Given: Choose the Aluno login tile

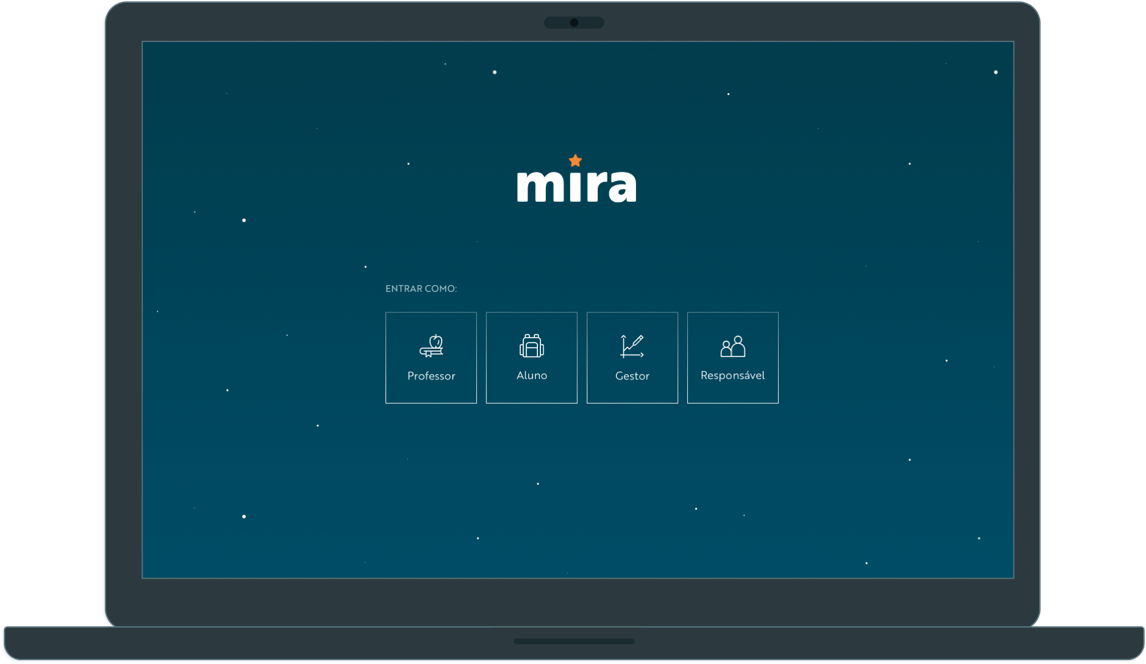Looking at the screenshot, I should tap(532, 358).
